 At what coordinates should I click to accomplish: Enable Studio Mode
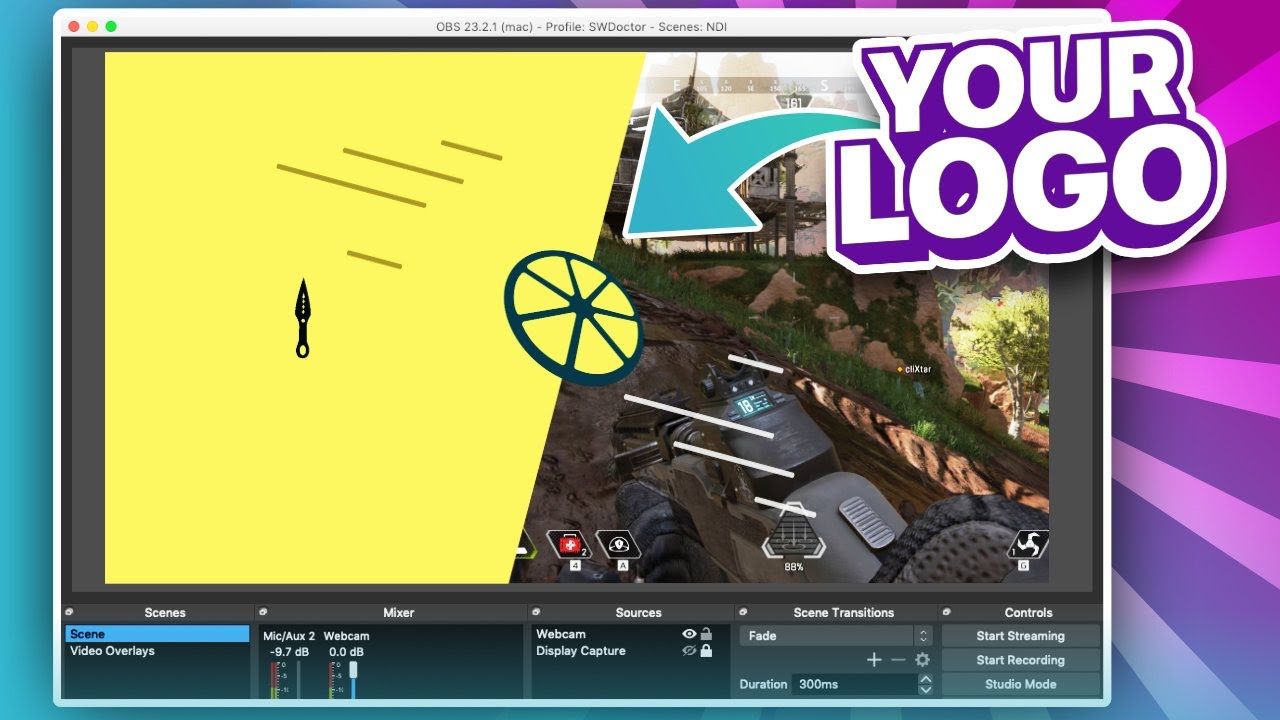pyautogui.click(x=1020, y=684)
